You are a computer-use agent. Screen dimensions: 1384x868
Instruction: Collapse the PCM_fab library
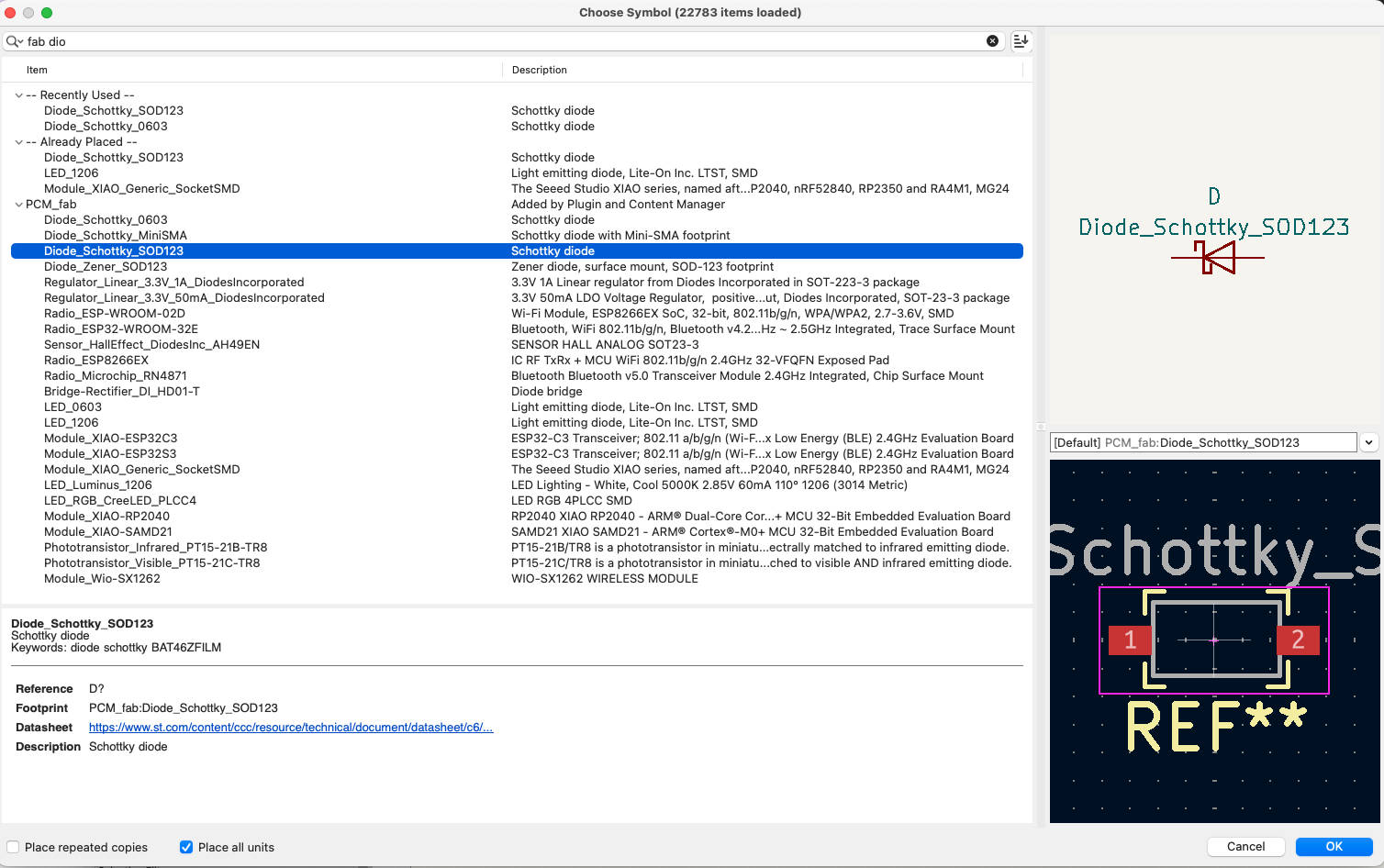tap(18, 205)
